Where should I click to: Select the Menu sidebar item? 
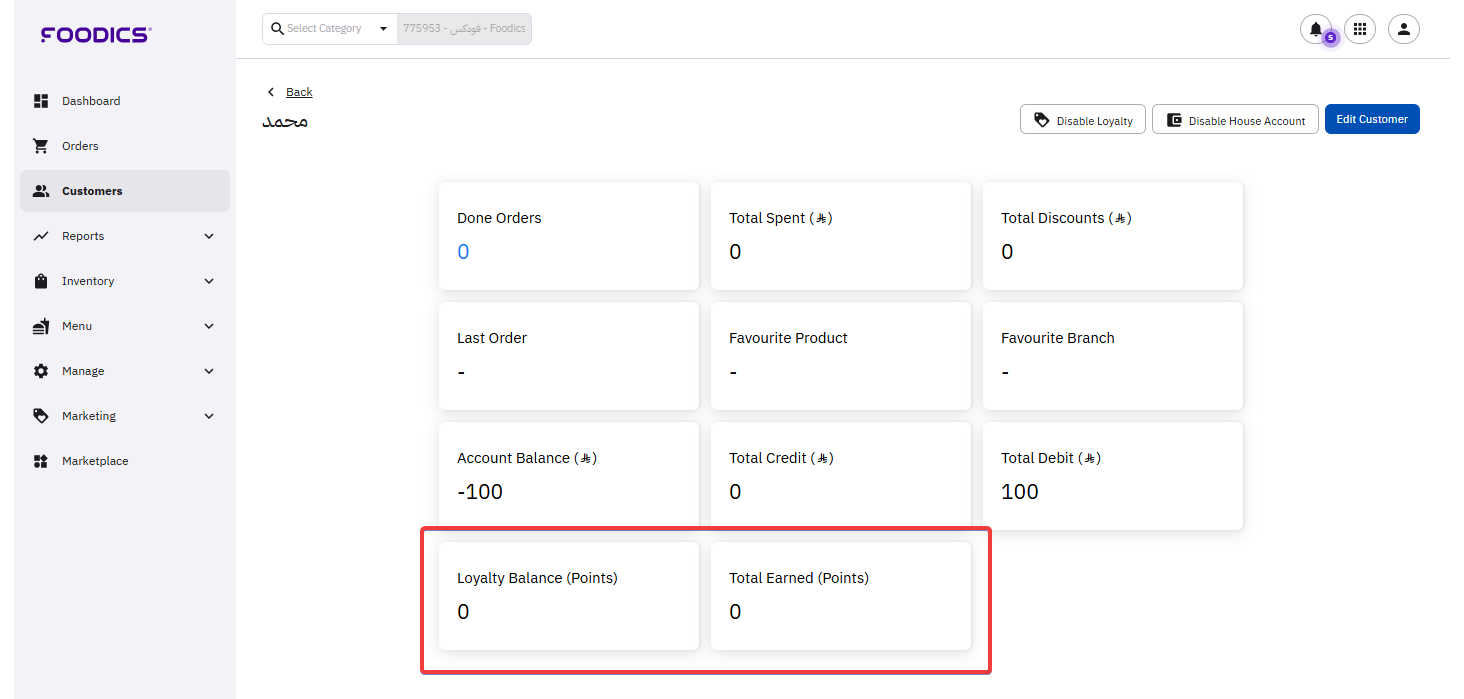[x=77, y=326]
